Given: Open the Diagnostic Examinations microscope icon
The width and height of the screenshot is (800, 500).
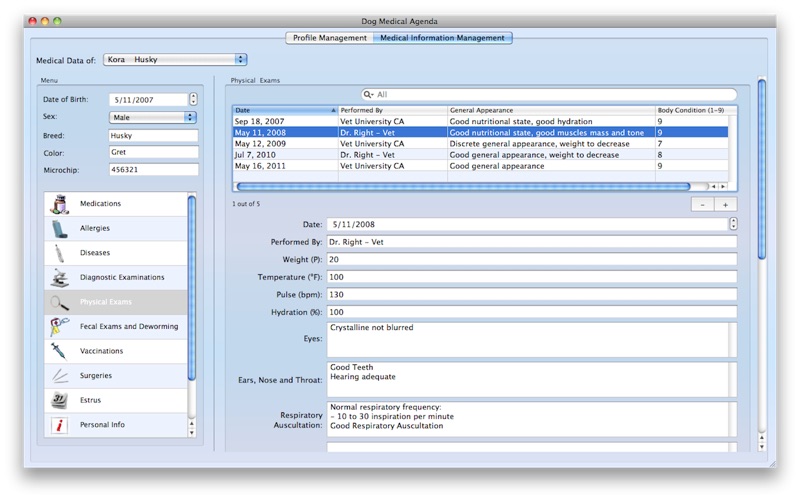Looking at the screenshot, I should [60, 278].
